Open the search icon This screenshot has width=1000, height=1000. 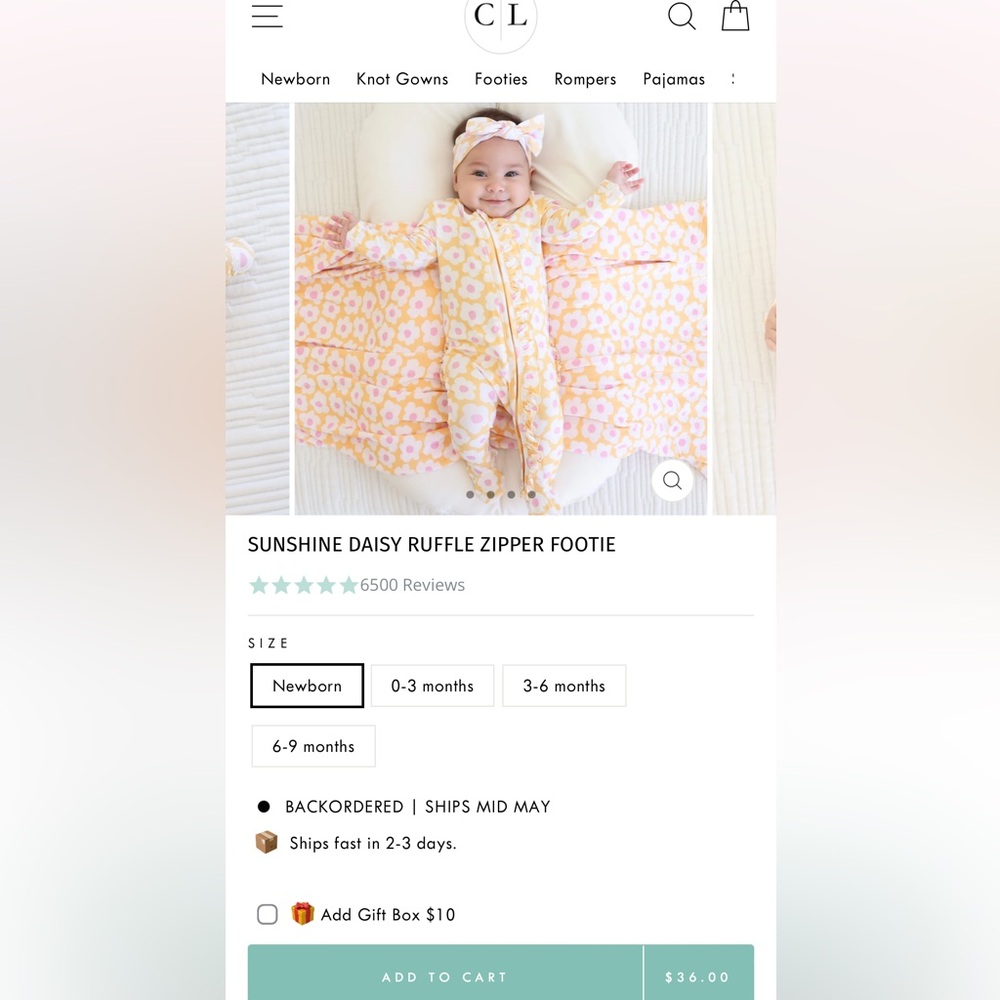coord(681,16)
